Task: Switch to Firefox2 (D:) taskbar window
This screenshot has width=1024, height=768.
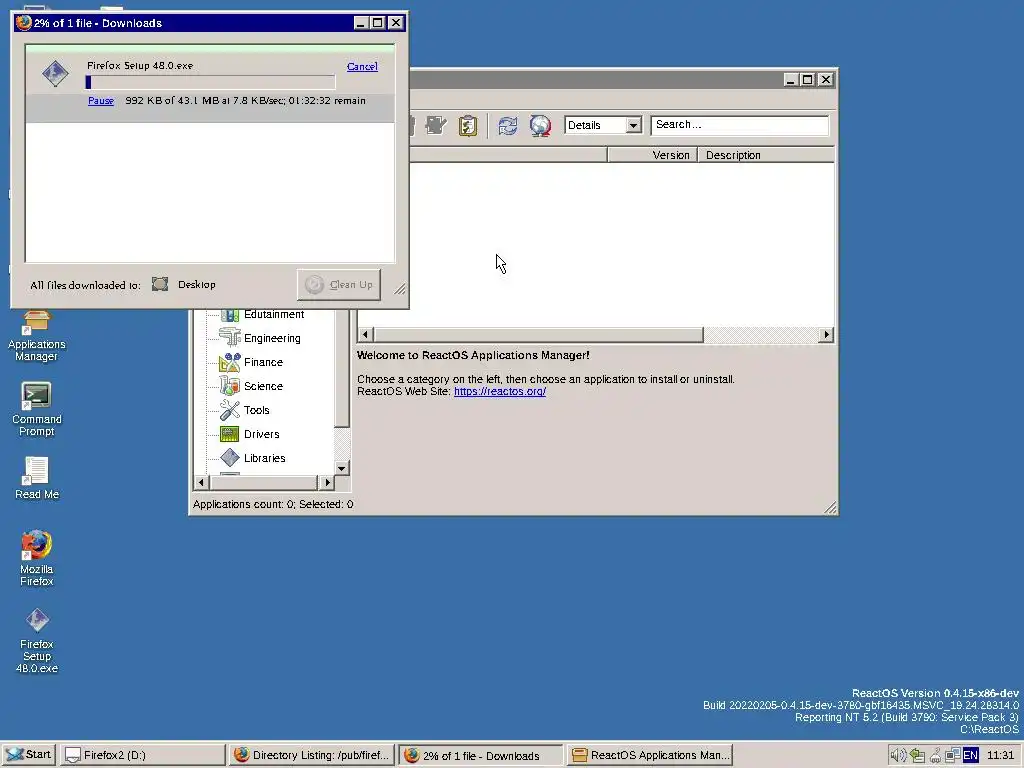Action: 142,756
